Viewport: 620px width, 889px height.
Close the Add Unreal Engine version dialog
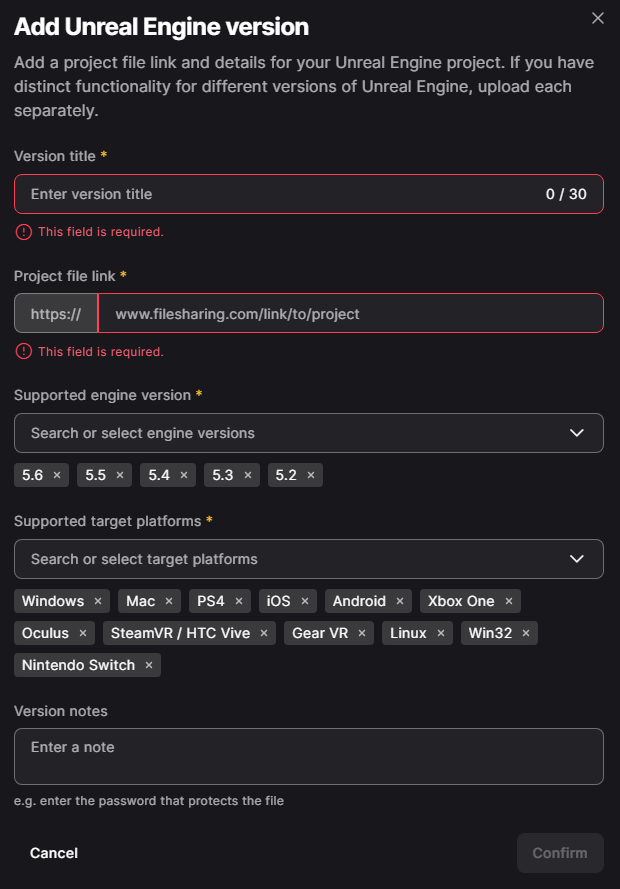coord(598,18)
